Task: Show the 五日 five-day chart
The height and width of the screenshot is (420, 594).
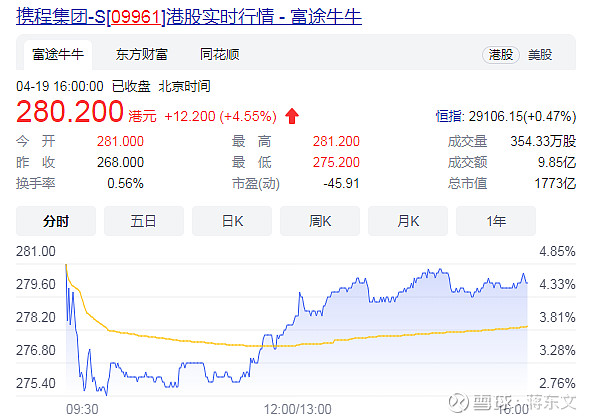Action: 144,221
